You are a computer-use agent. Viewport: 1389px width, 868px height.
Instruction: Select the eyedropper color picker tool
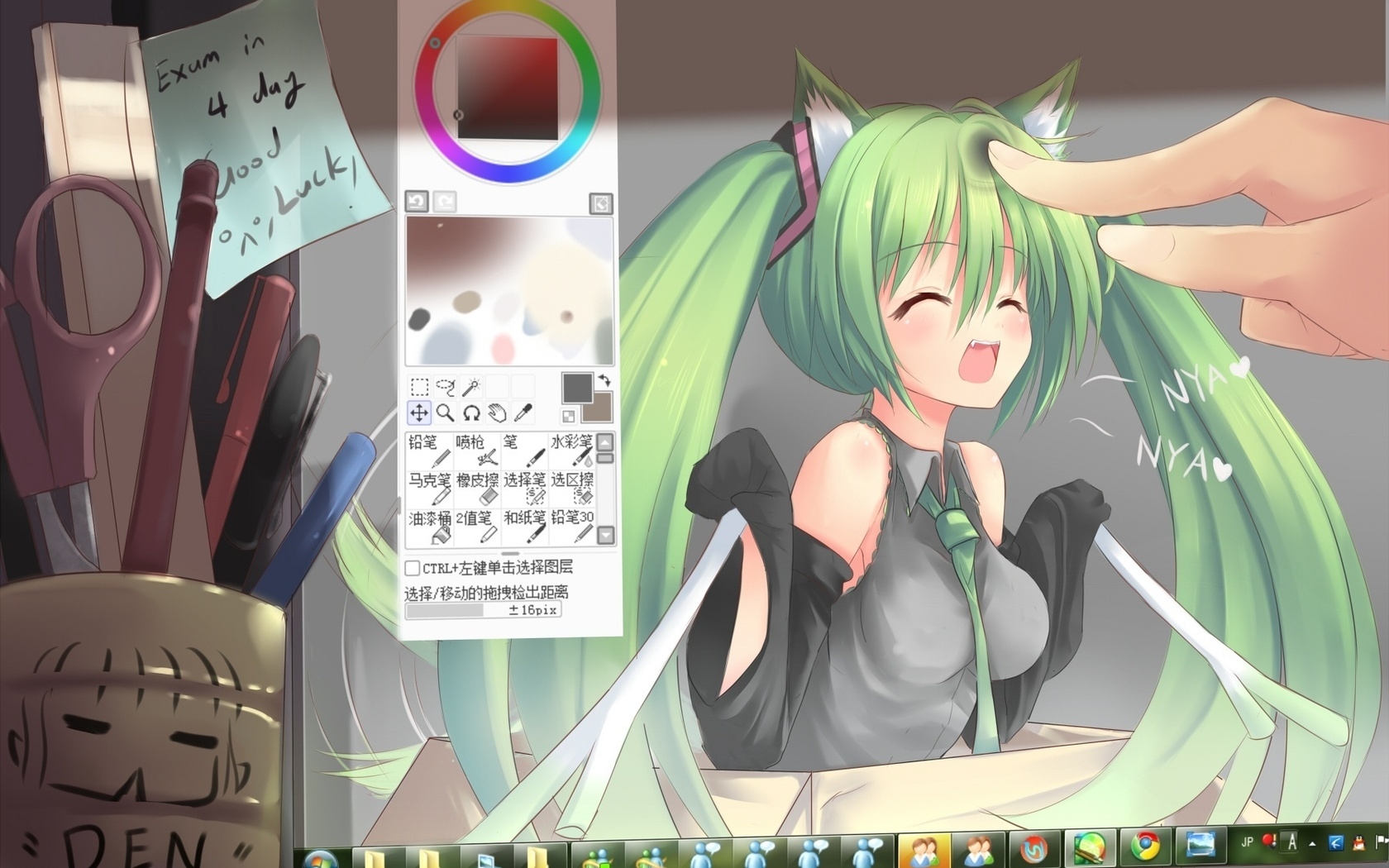click(523, 413)
